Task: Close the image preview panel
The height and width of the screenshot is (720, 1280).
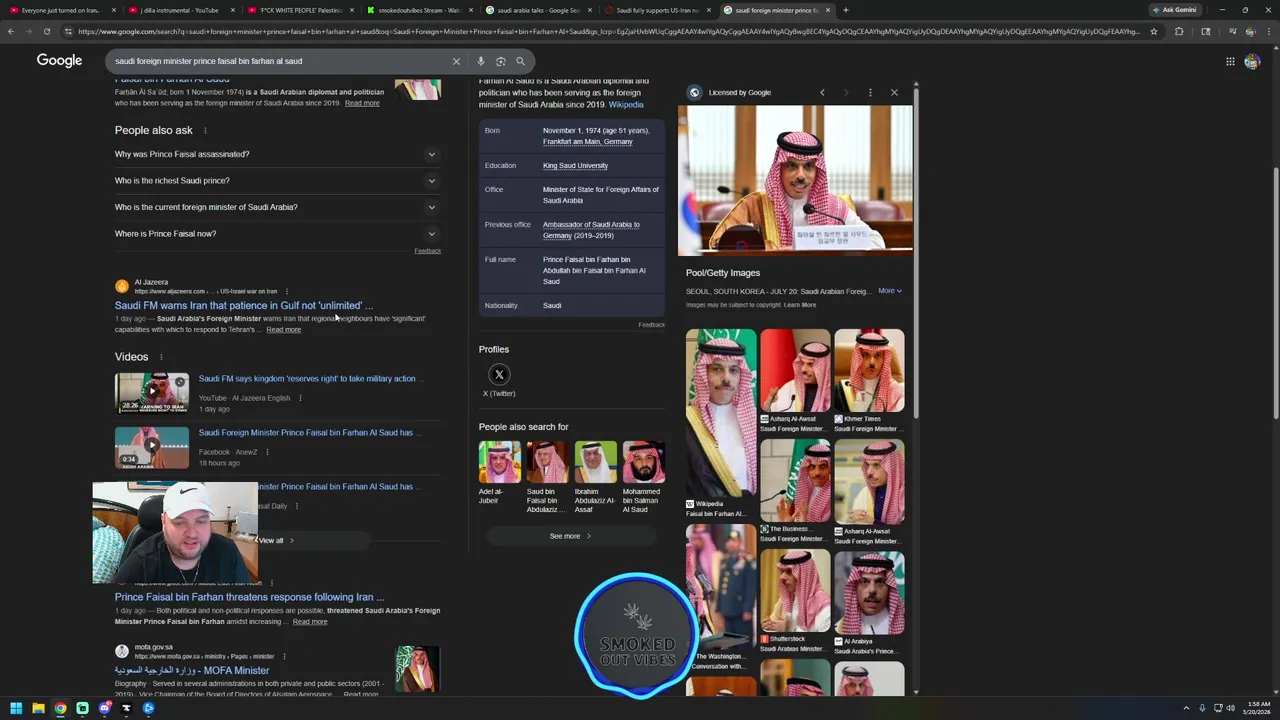Action: click(894, 92)
